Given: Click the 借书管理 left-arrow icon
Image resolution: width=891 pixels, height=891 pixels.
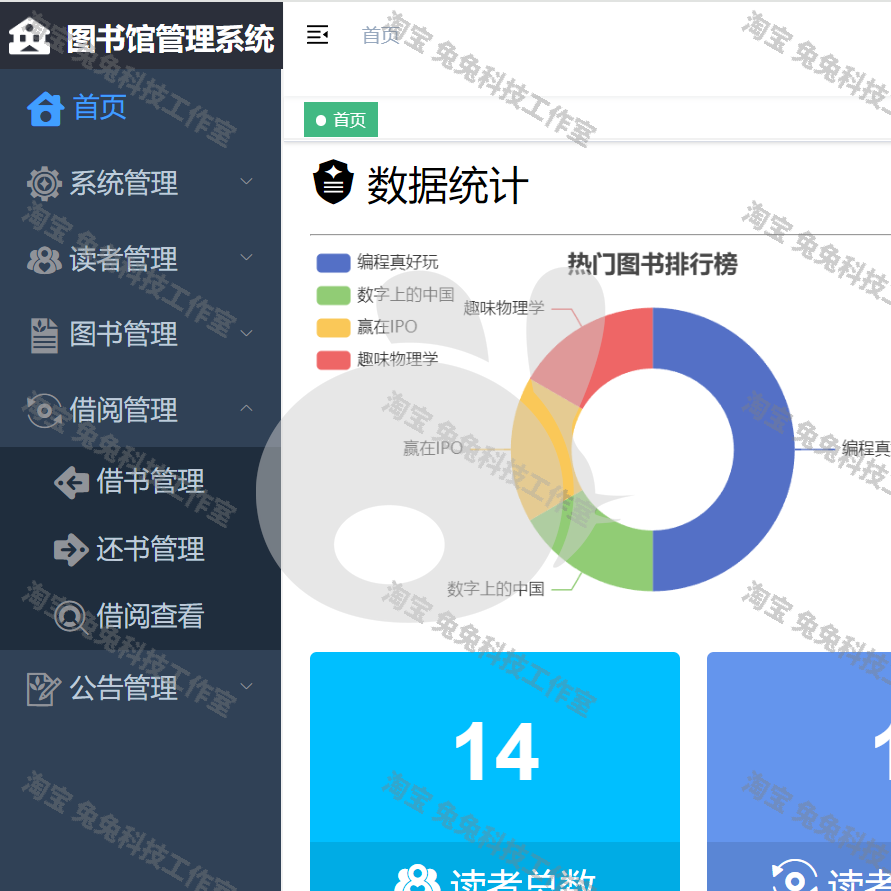Looking at the screenshot, I should coord(72,482).
